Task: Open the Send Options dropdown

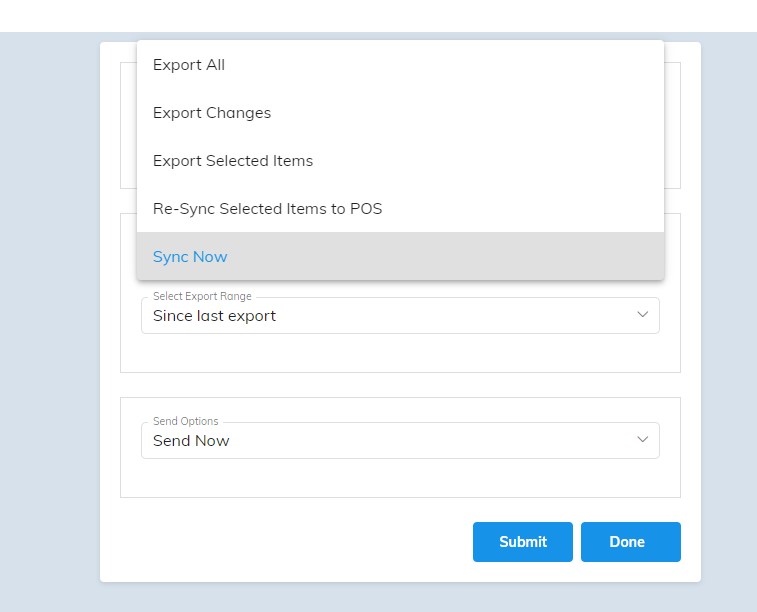Action: 400,441
